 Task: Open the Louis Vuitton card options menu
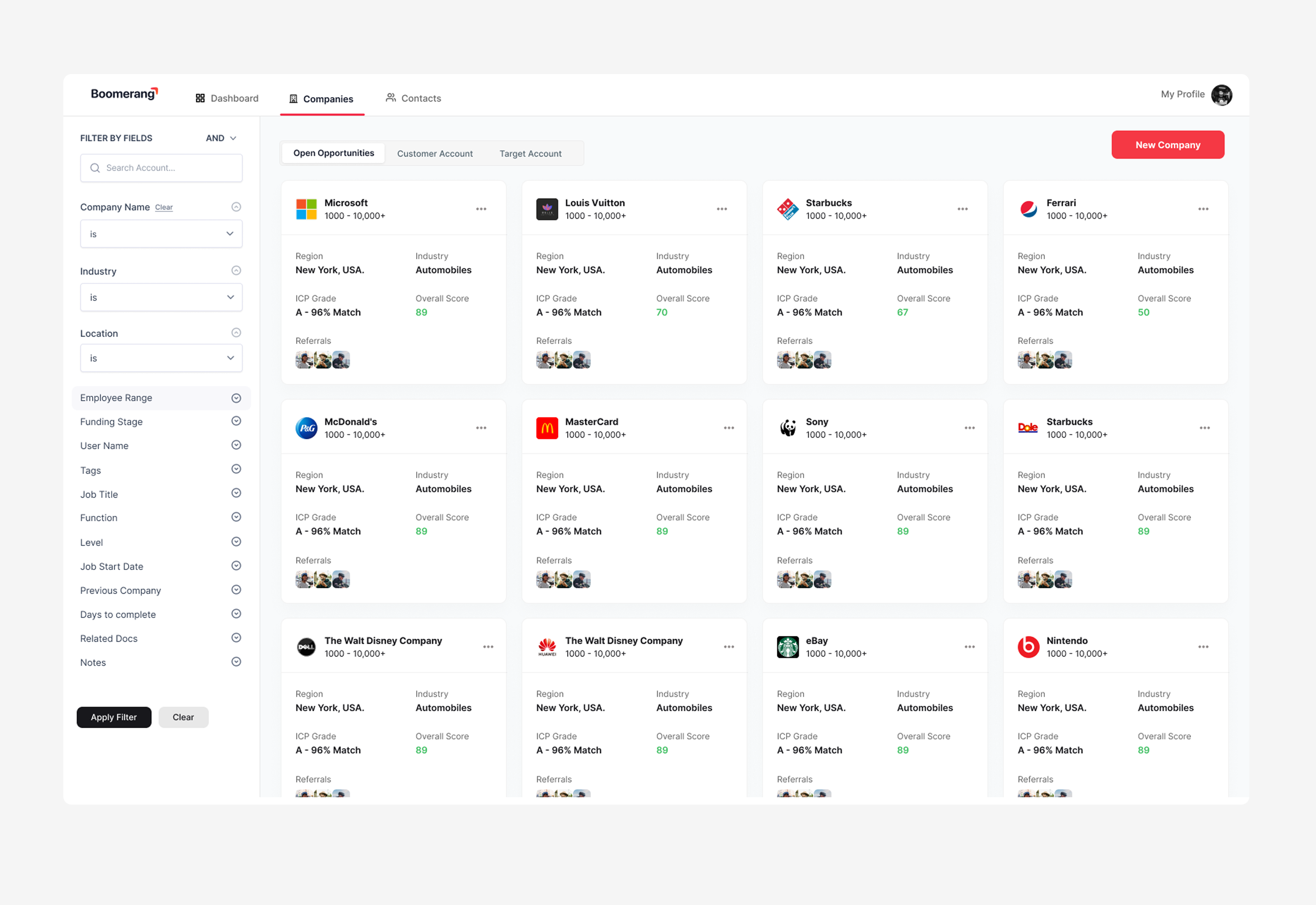(x=721, y=209)
